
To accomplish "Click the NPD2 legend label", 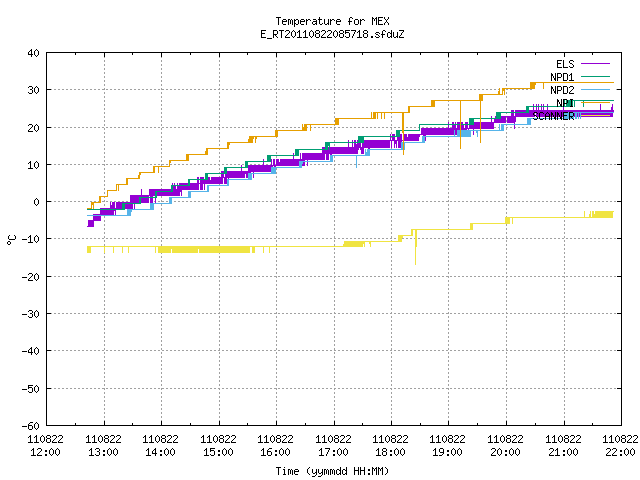I will click(562, 90).
